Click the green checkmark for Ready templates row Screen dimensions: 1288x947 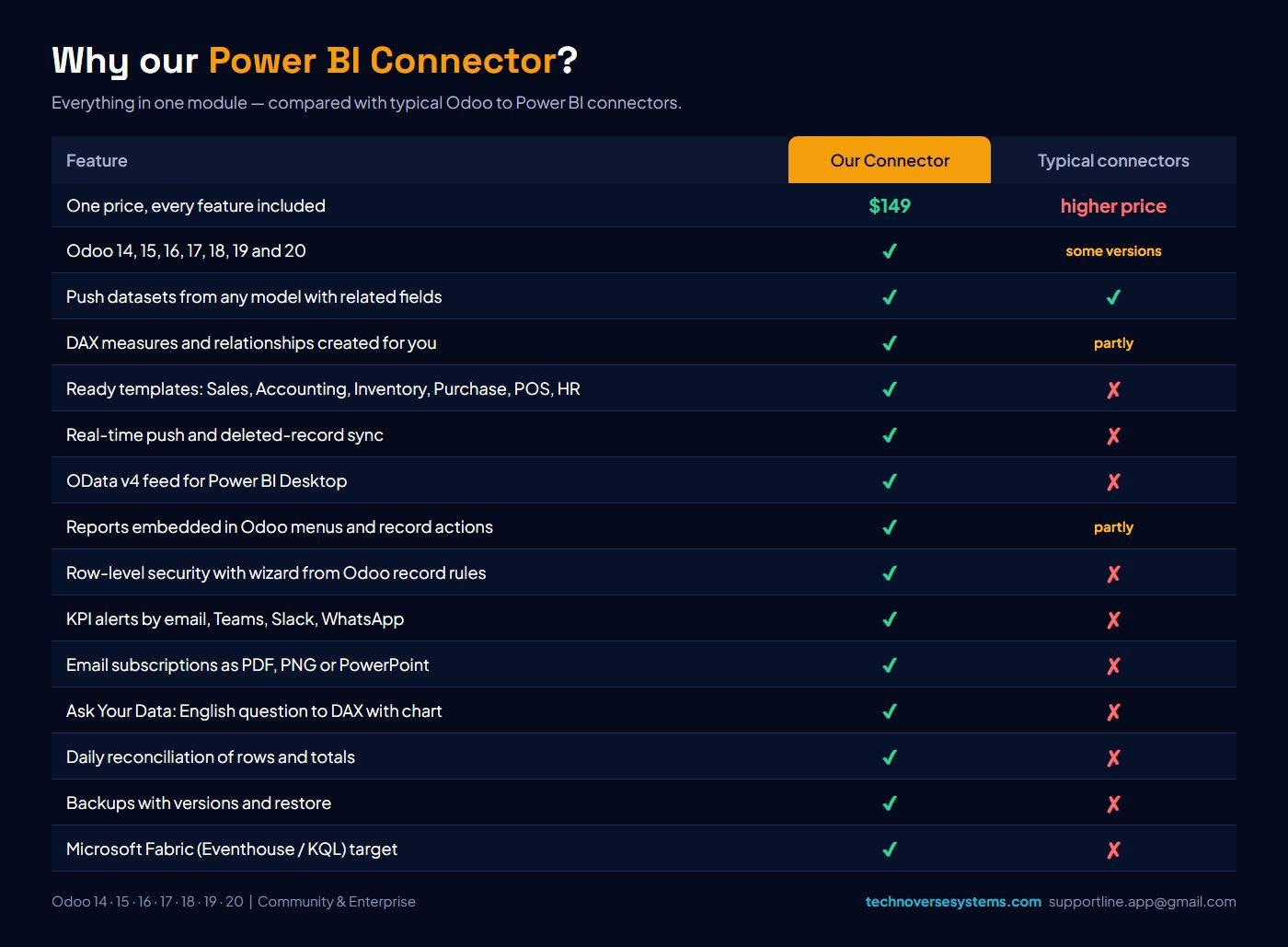pyautogui.click(x=890, y=389)
